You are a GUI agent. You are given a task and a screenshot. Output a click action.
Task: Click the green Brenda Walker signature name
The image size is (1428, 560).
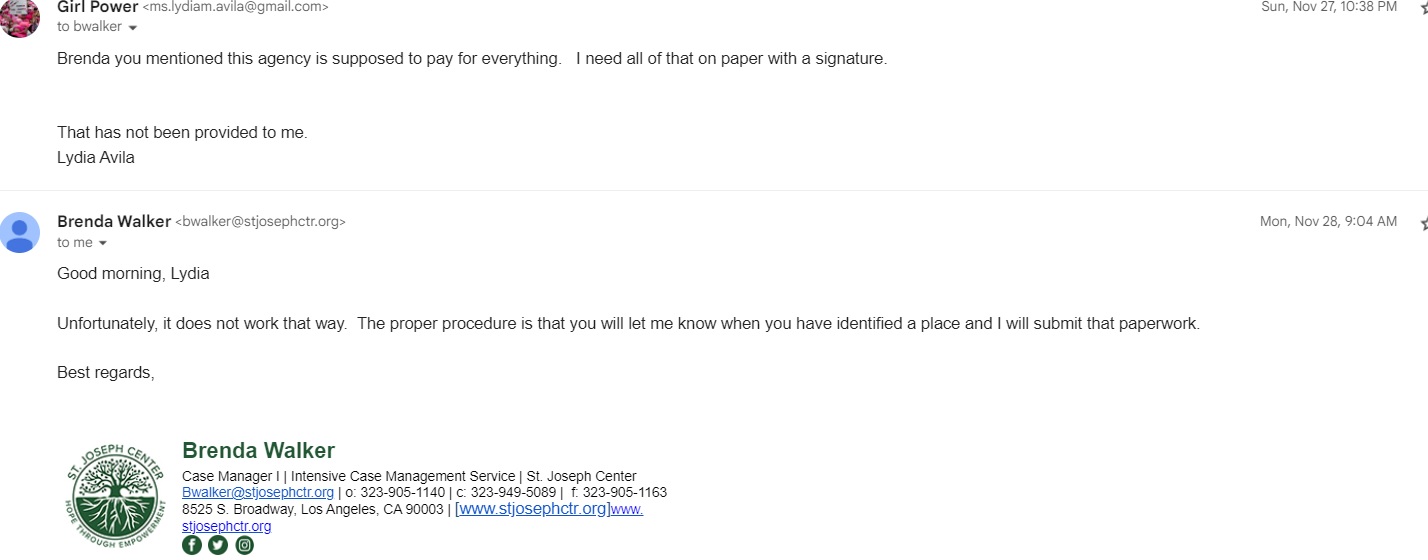click(258, 450)
